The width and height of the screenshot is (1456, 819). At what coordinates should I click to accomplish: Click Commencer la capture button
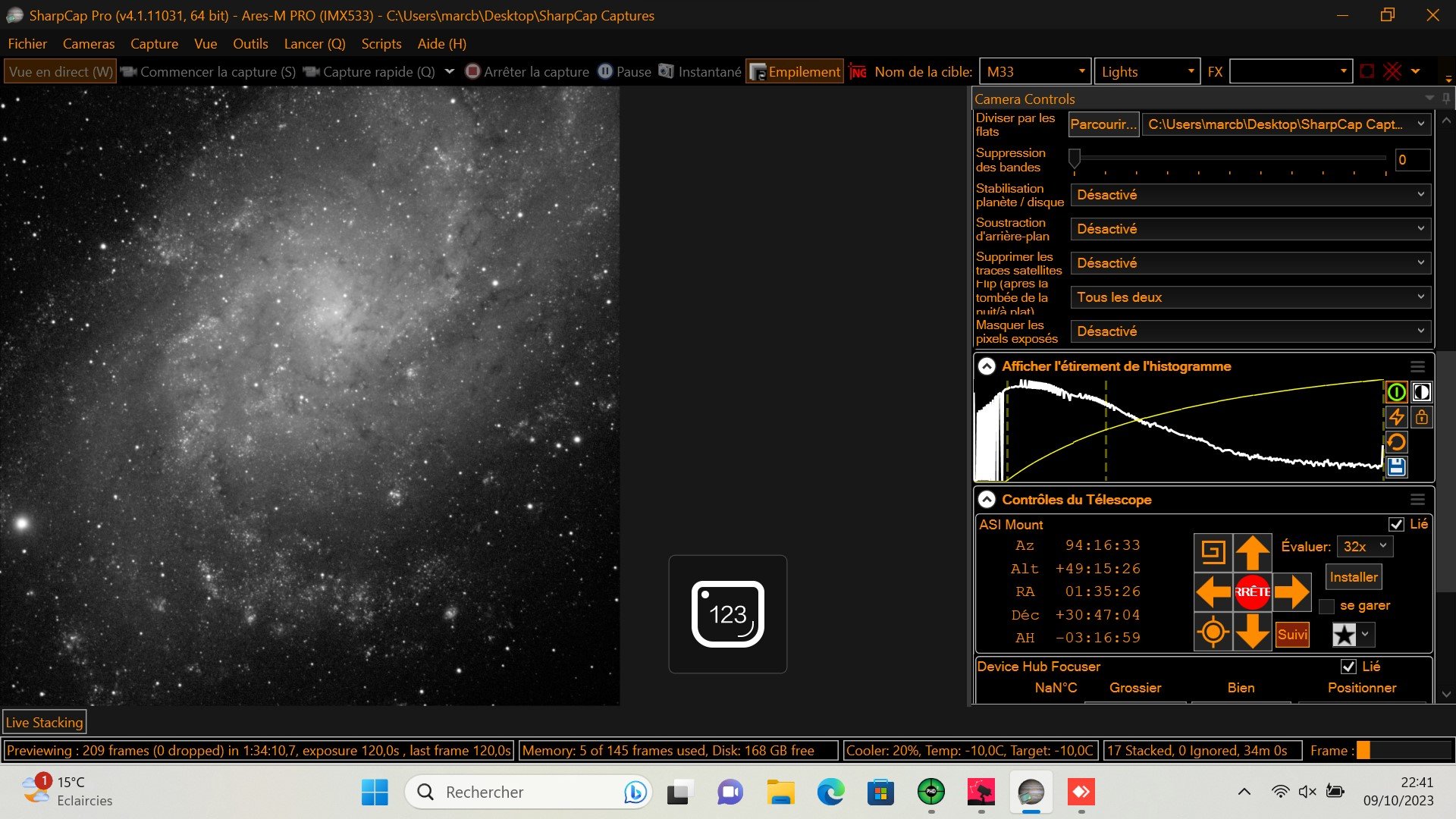point(209,71)
